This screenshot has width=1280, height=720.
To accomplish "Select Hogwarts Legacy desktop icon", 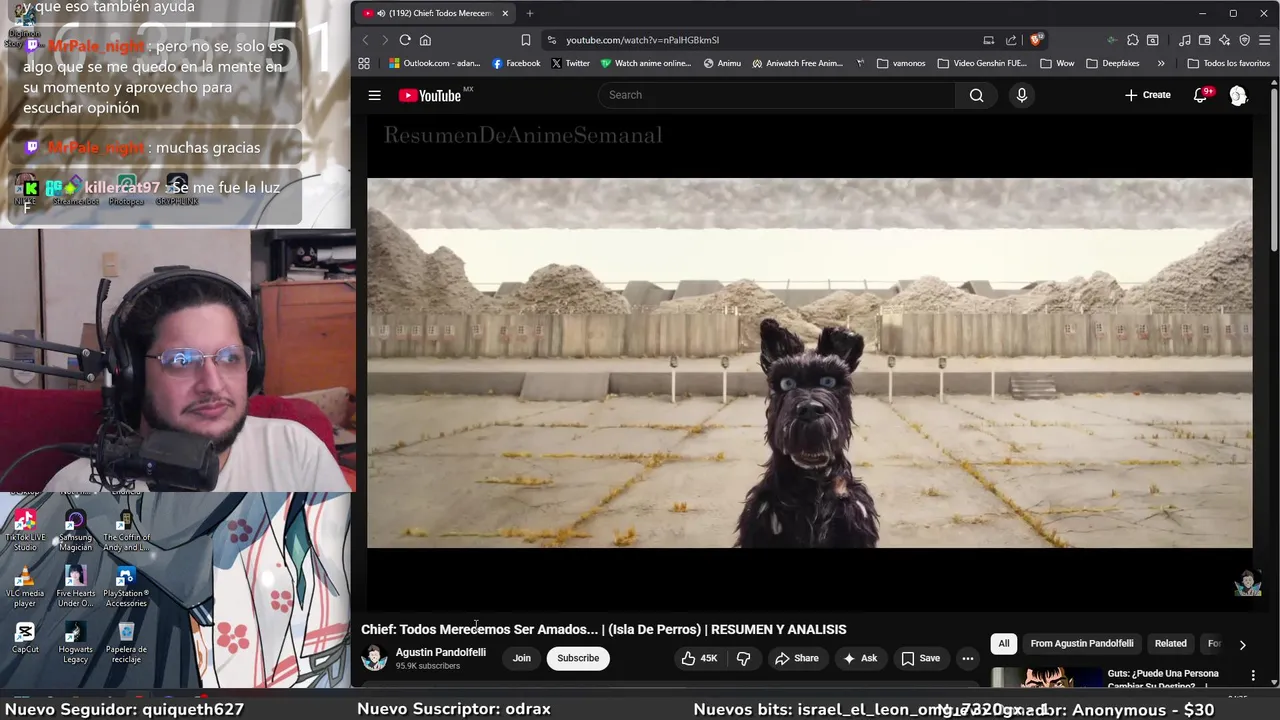I will 75,642.
